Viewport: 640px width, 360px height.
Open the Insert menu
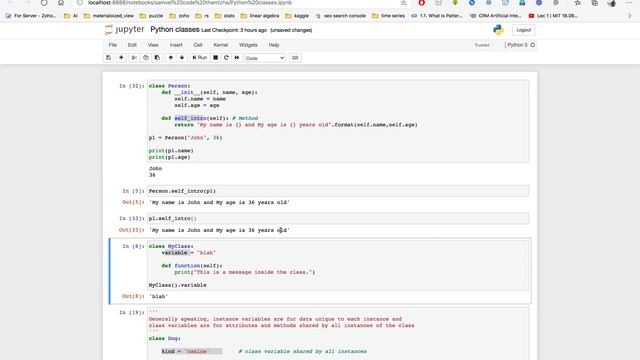point(176,45)
